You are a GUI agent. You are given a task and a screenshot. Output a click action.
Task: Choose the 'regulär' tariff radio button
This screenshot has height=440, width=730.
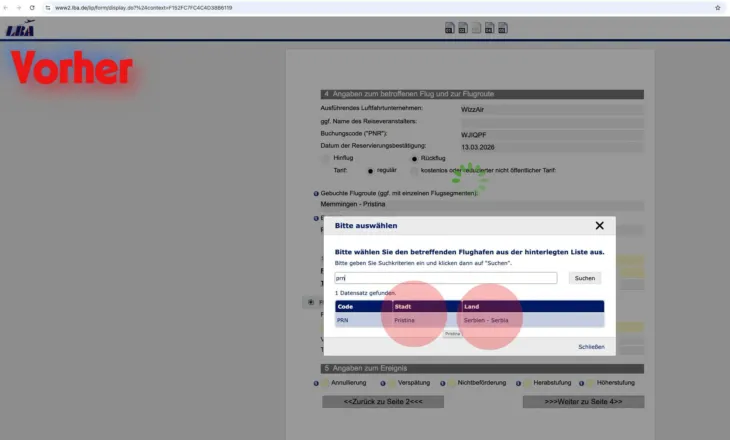370,171
